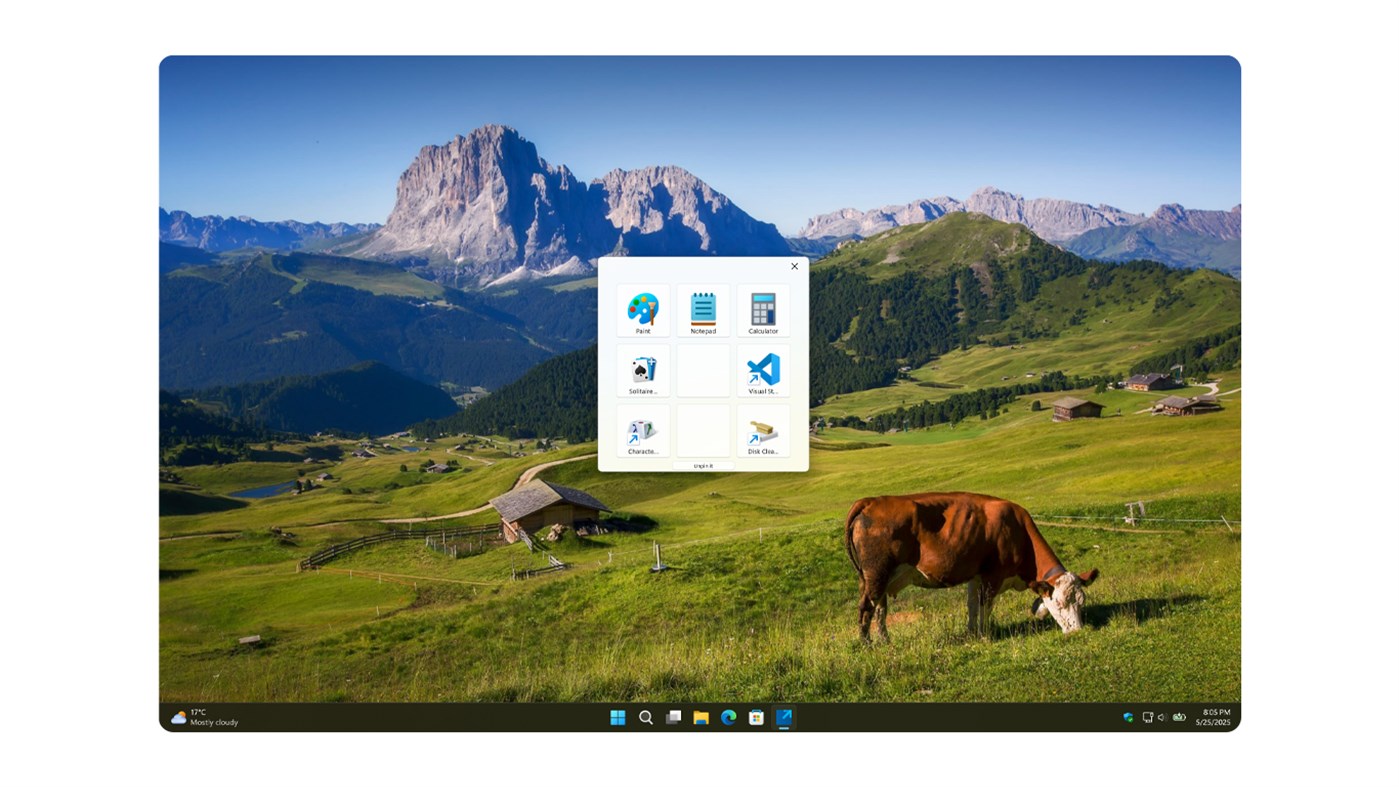The image size is (1399, 787).
Task: Adjust the speaker volume settings
Action: click(1160, 716)
